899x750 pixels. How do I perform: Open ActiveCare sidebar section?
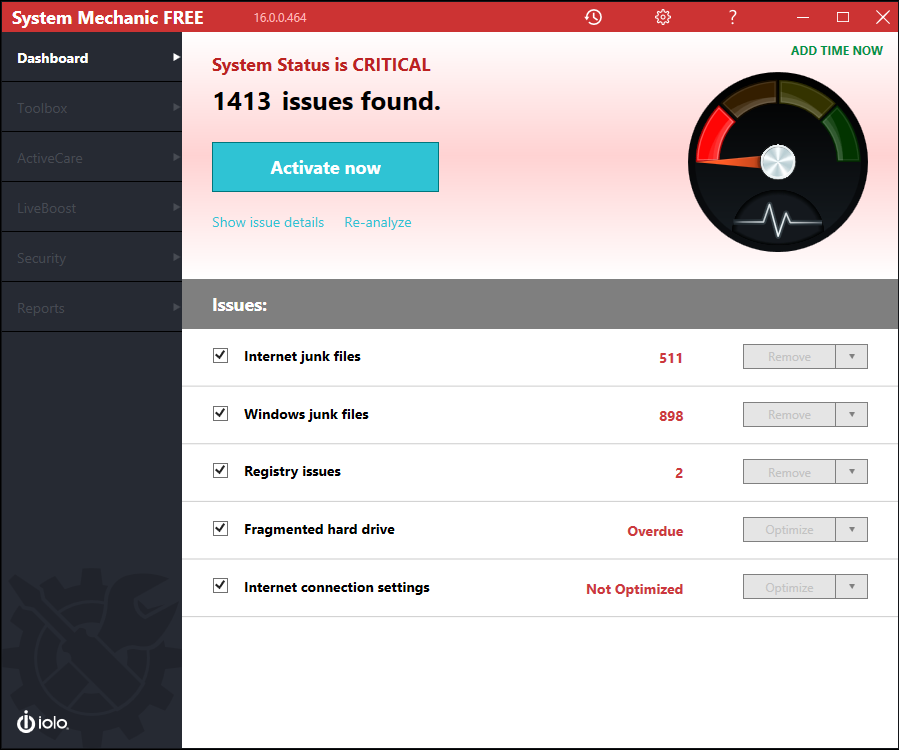coord(92,157)
